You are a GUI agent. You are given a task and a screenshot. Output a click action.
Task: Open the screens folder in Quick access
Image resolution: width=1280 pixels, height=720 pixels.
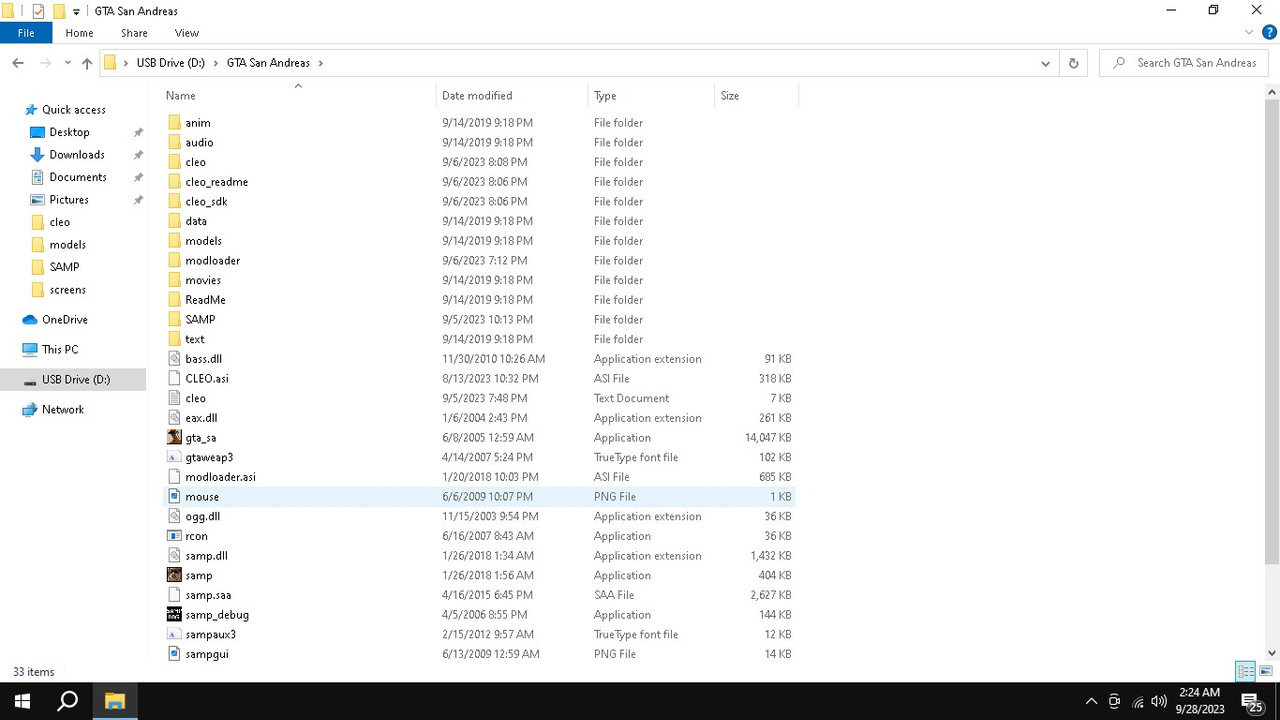[67, 290]
